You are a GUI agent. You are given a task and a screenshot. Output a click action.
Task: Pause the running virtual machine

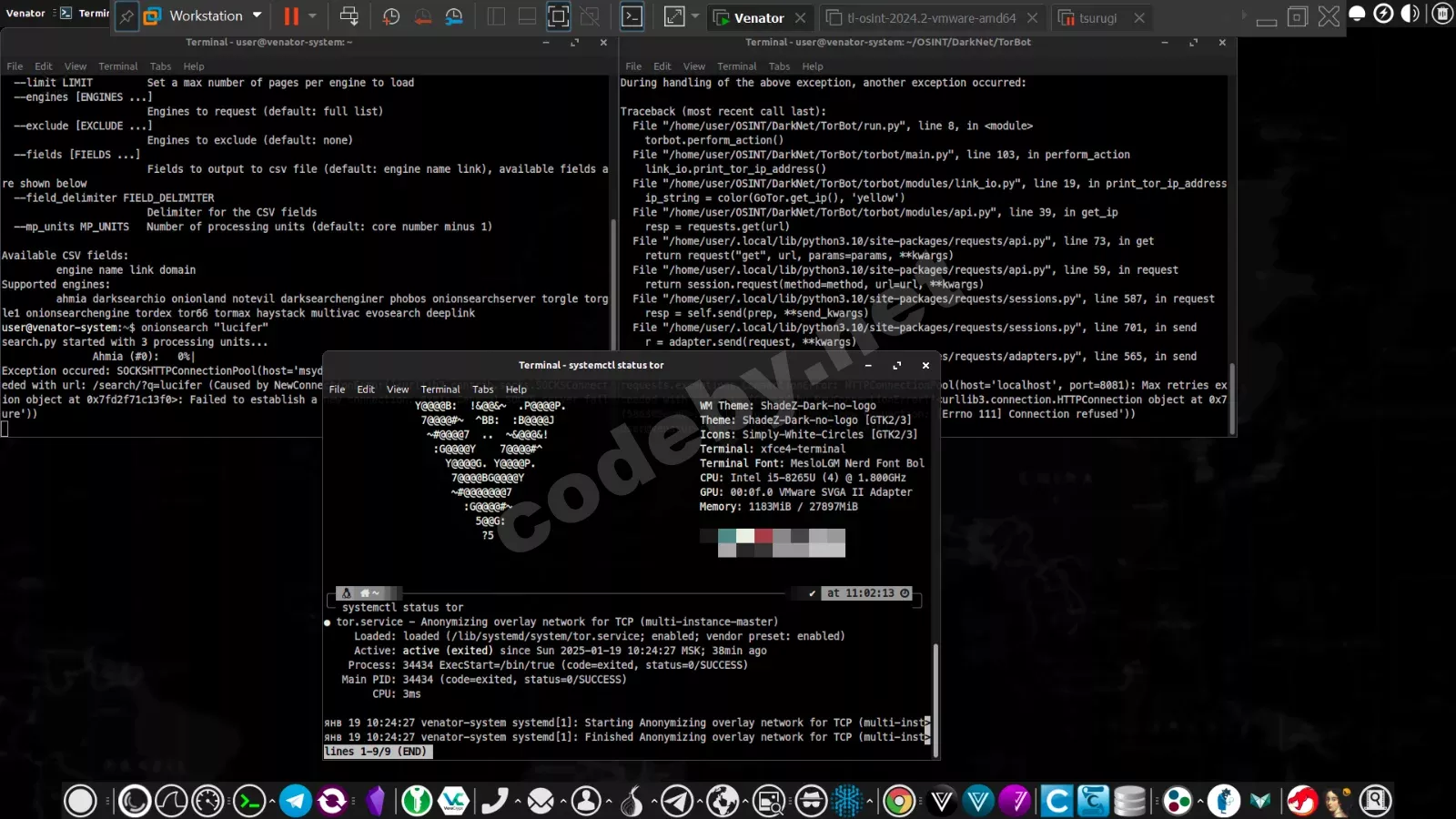click(289, 15)
